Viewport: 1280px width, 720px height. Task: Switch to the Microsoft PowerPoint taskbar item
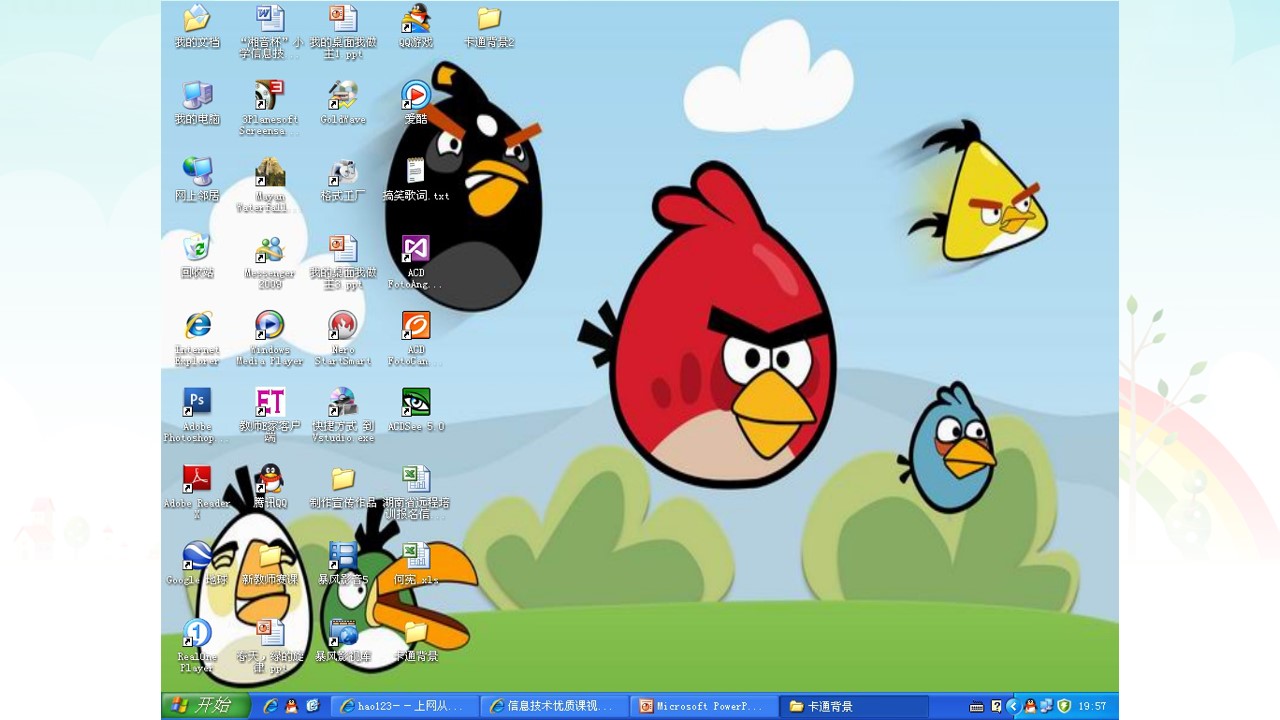[x=704, y=706]
